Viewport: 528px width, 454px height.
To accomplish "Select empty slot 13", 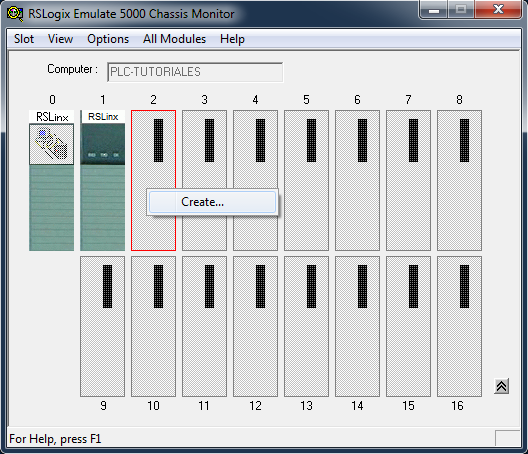I will point(306,326).
